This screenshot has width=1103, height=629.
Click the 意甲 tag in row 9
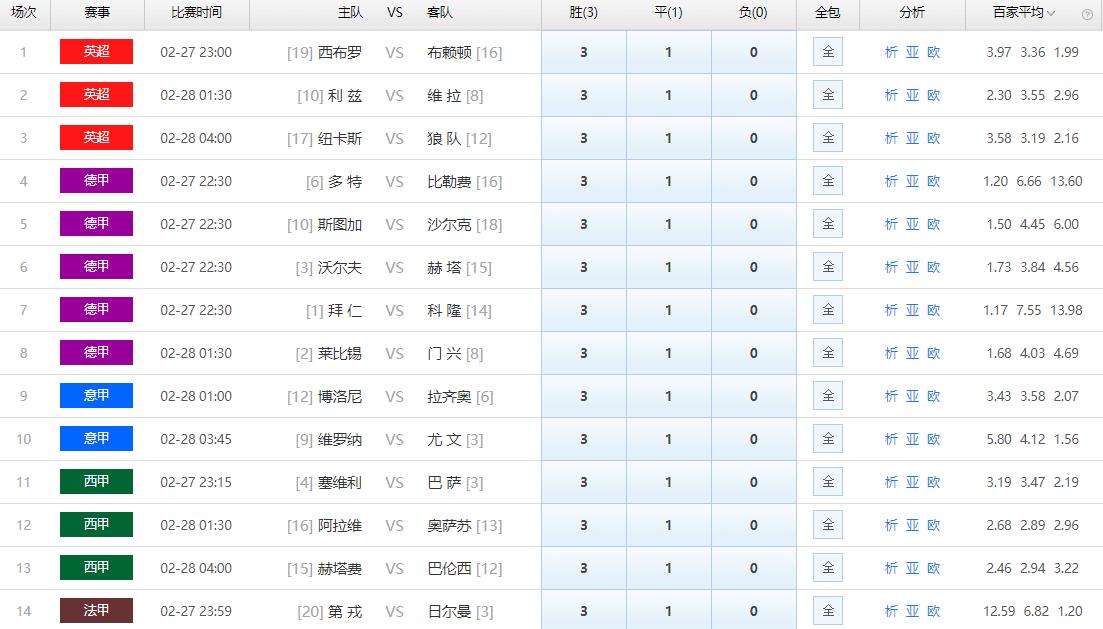pos(96,395)
